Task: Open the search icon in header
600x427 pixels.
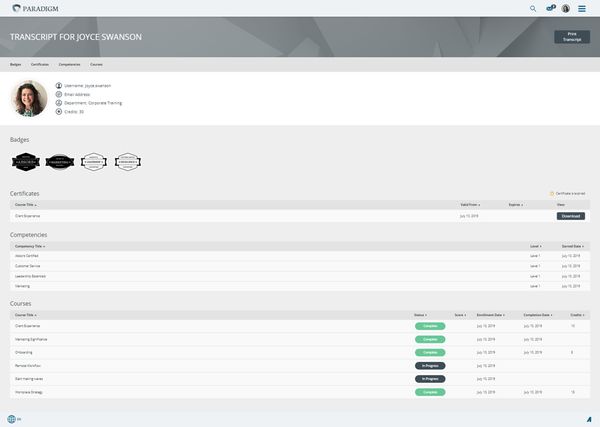Action: (533, 8)
